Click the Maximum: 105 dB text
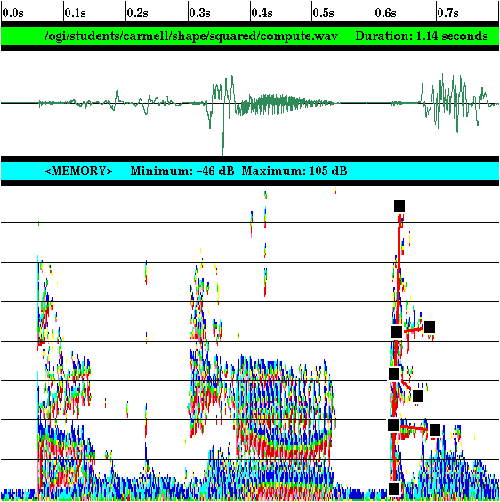Image resolution: width=500 pixels, height=502 pixels. (294, 171)
